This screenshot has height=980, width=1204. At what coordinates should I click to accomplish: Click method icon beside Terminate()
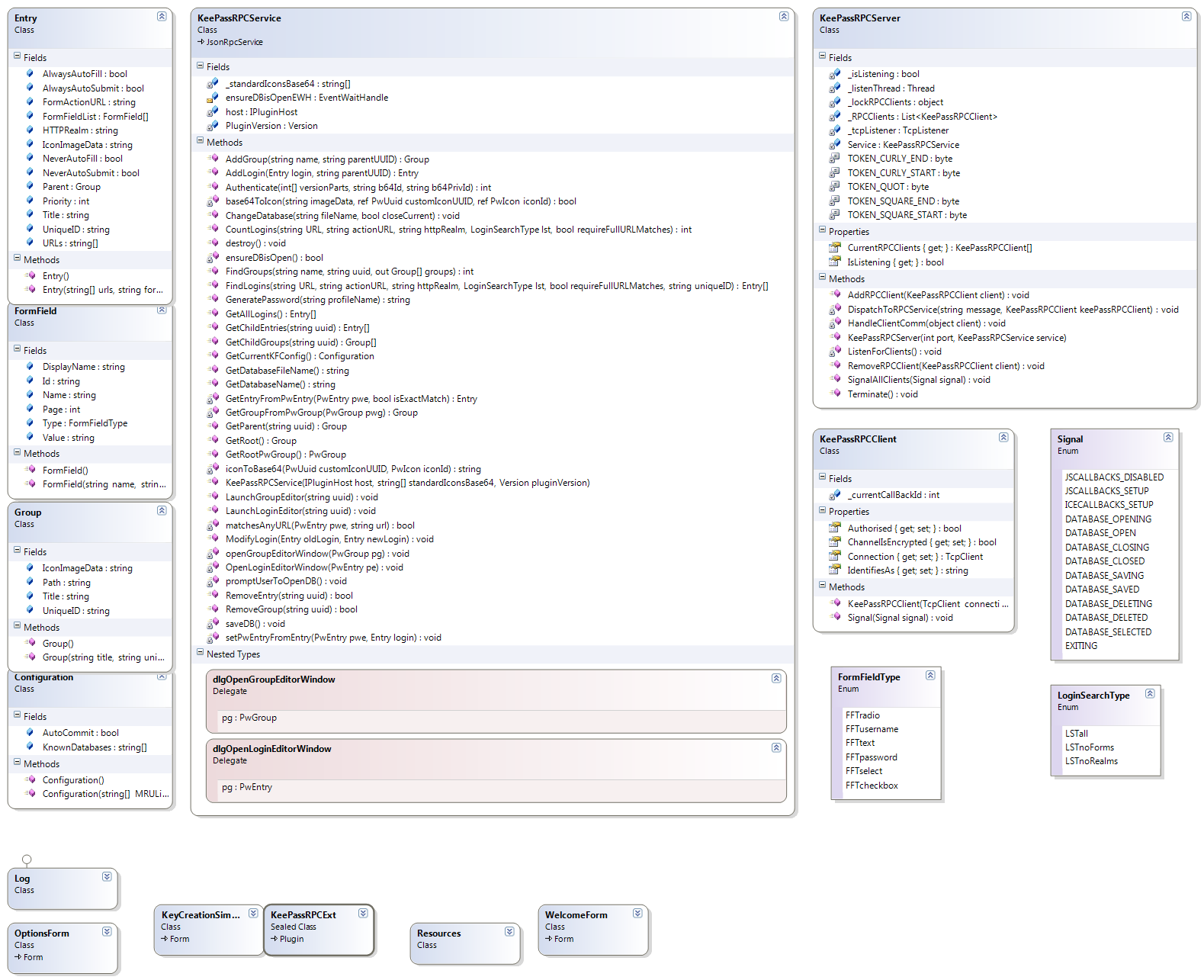(x=836, y=394)
